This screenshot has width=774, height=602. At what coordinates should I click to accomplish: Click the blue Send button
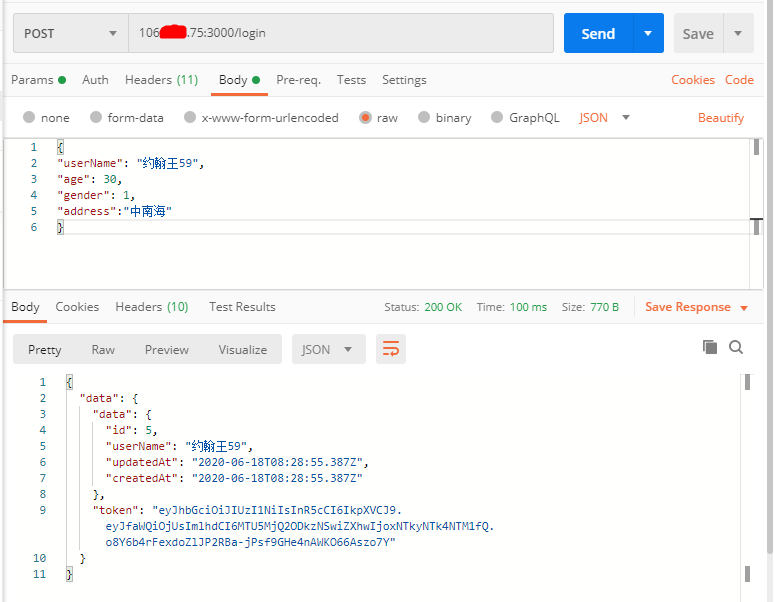(x=598, y=33)
